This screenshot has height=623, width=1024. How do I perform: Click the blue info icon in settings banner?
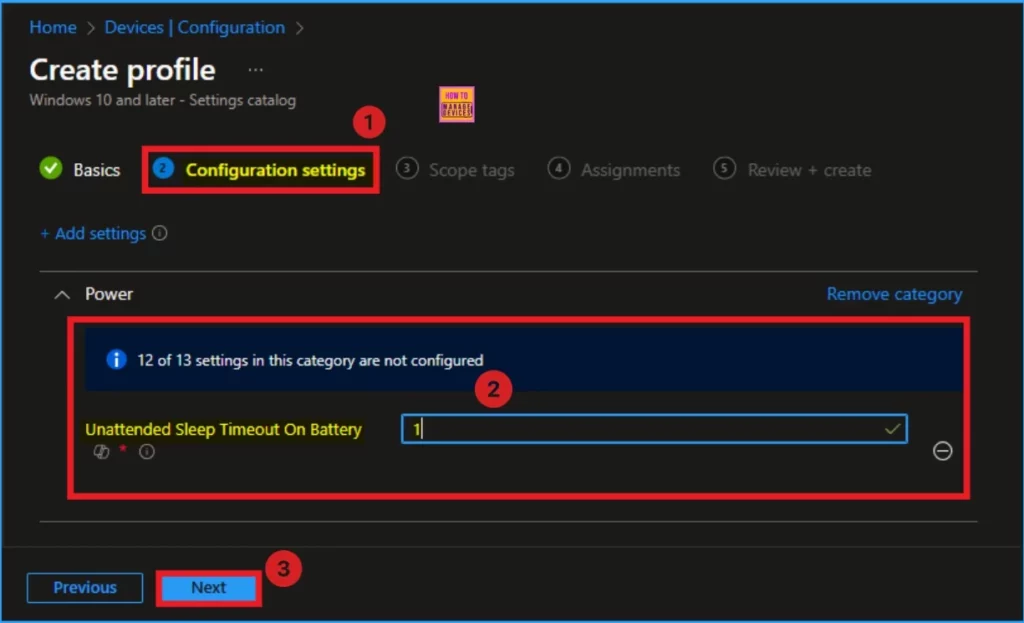tap(116, 360)
